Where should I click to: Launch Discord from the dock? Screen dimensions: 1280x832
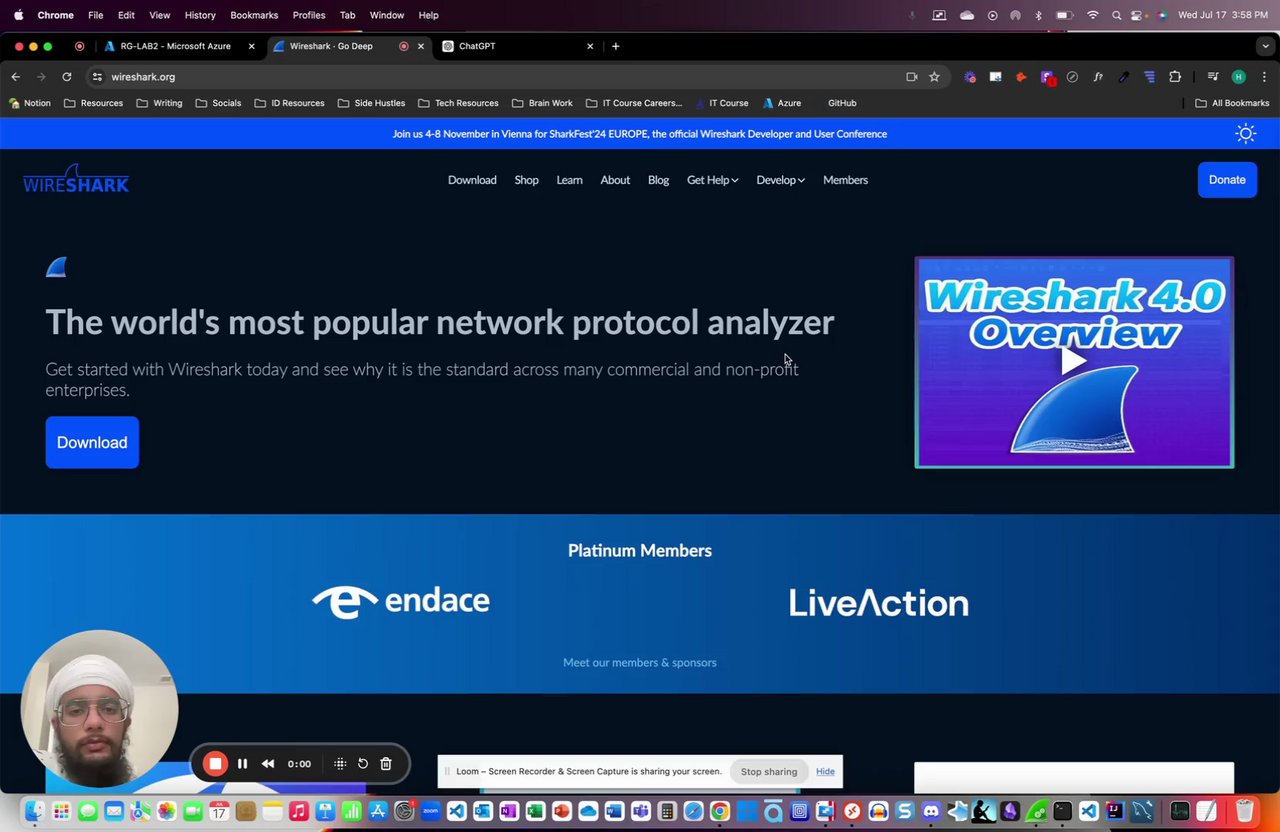pyautogui.click(x=931, y=811)
